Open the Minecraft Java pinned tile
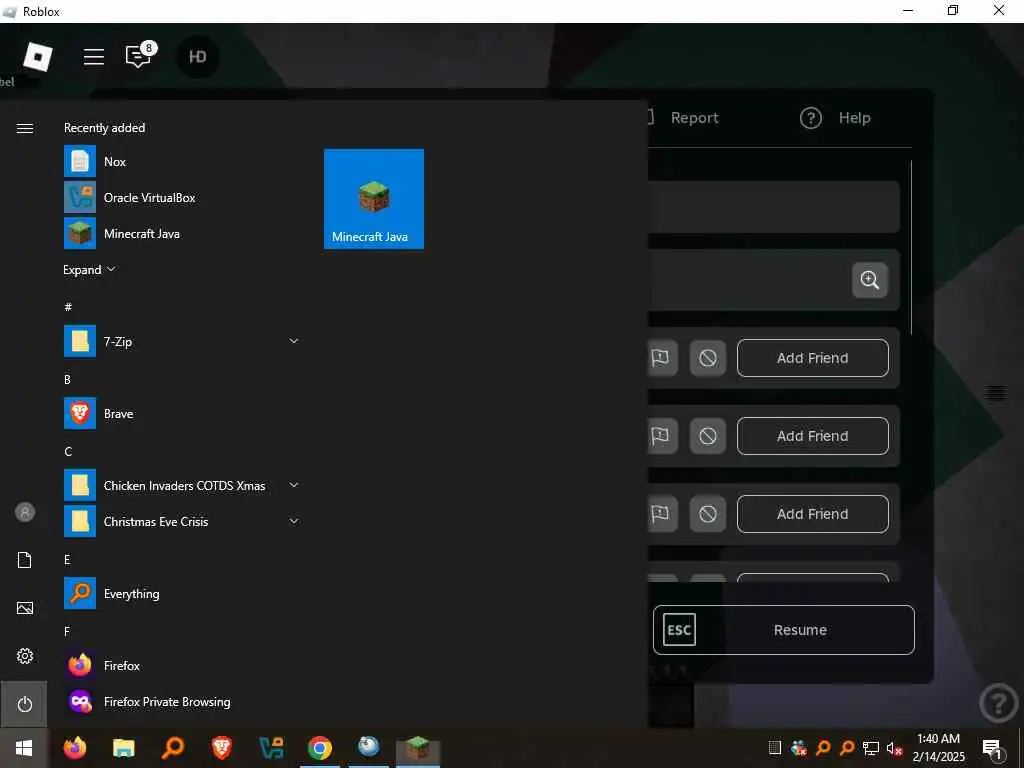Image resolution: width=1024 pixels, height=768 pixels. (x=374, y=199)
